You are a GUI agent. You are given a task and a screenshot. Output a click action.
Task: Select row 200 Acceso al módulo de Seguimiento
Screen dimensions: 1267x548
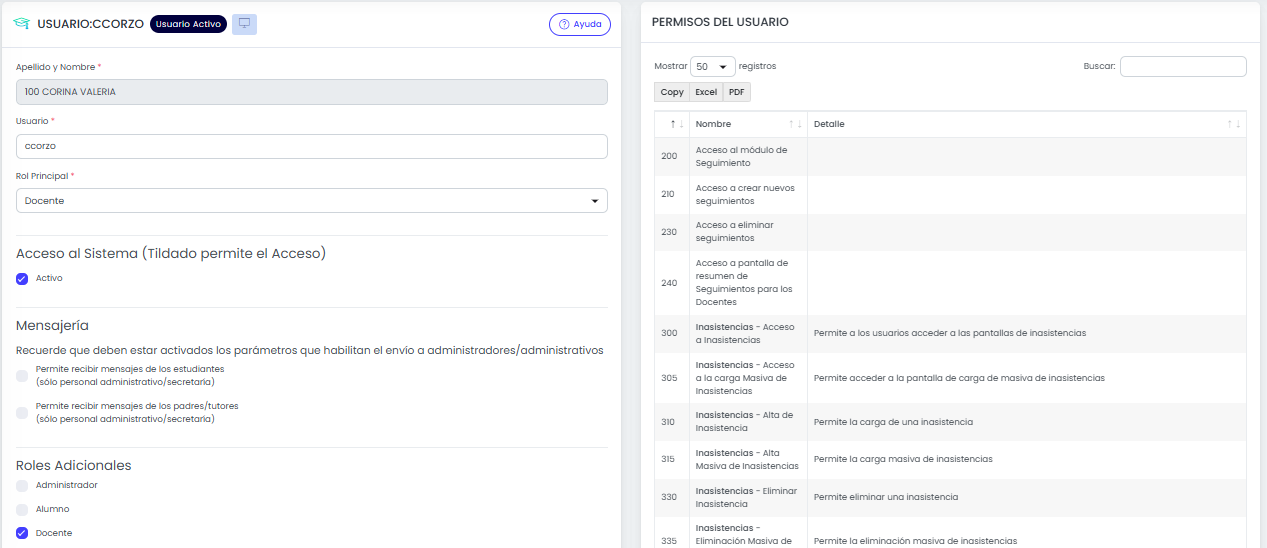(950, 157)
